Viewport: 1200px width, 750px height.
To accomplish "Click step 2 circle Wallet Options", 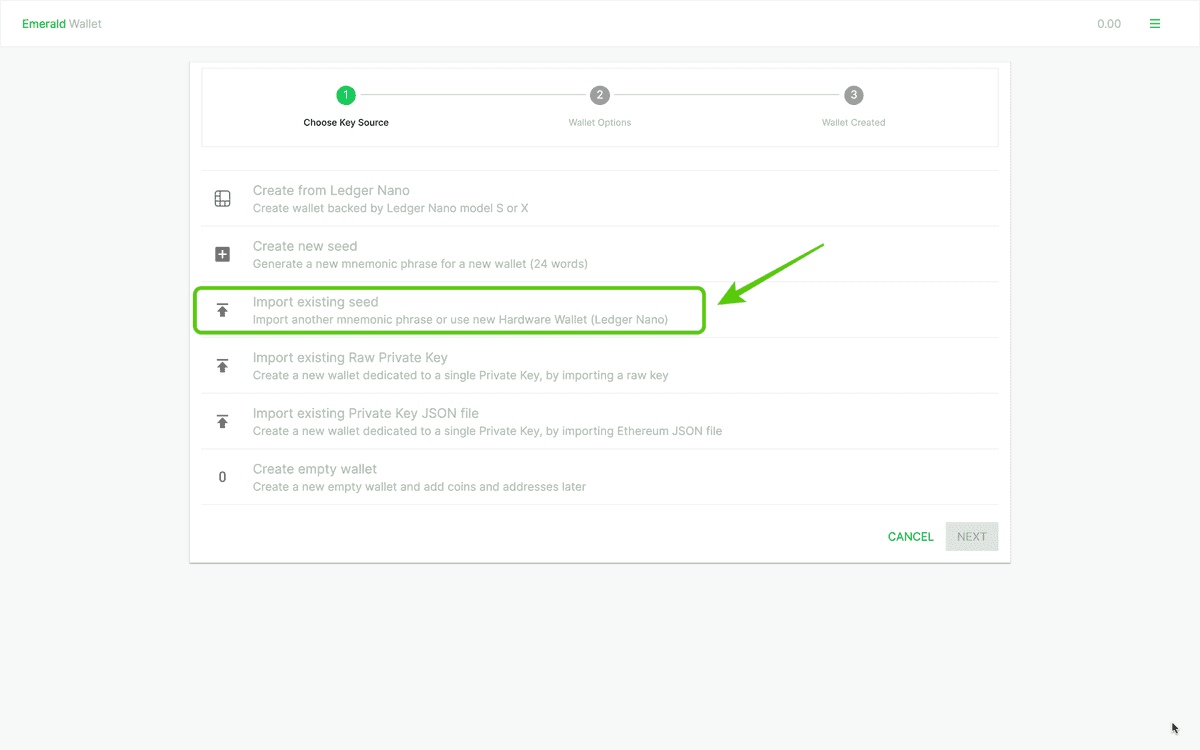I will pos(600,95).
